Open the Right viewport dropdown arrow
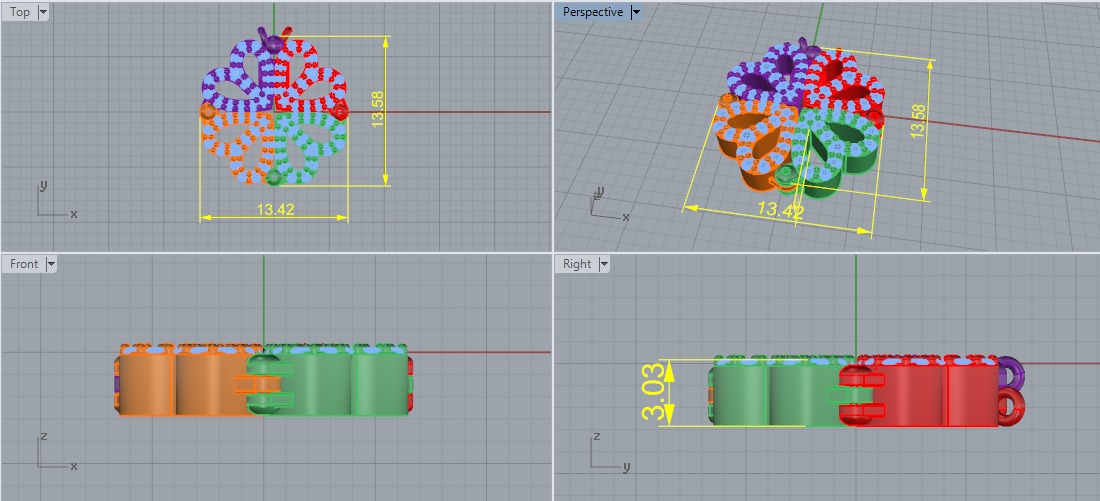 603,264
